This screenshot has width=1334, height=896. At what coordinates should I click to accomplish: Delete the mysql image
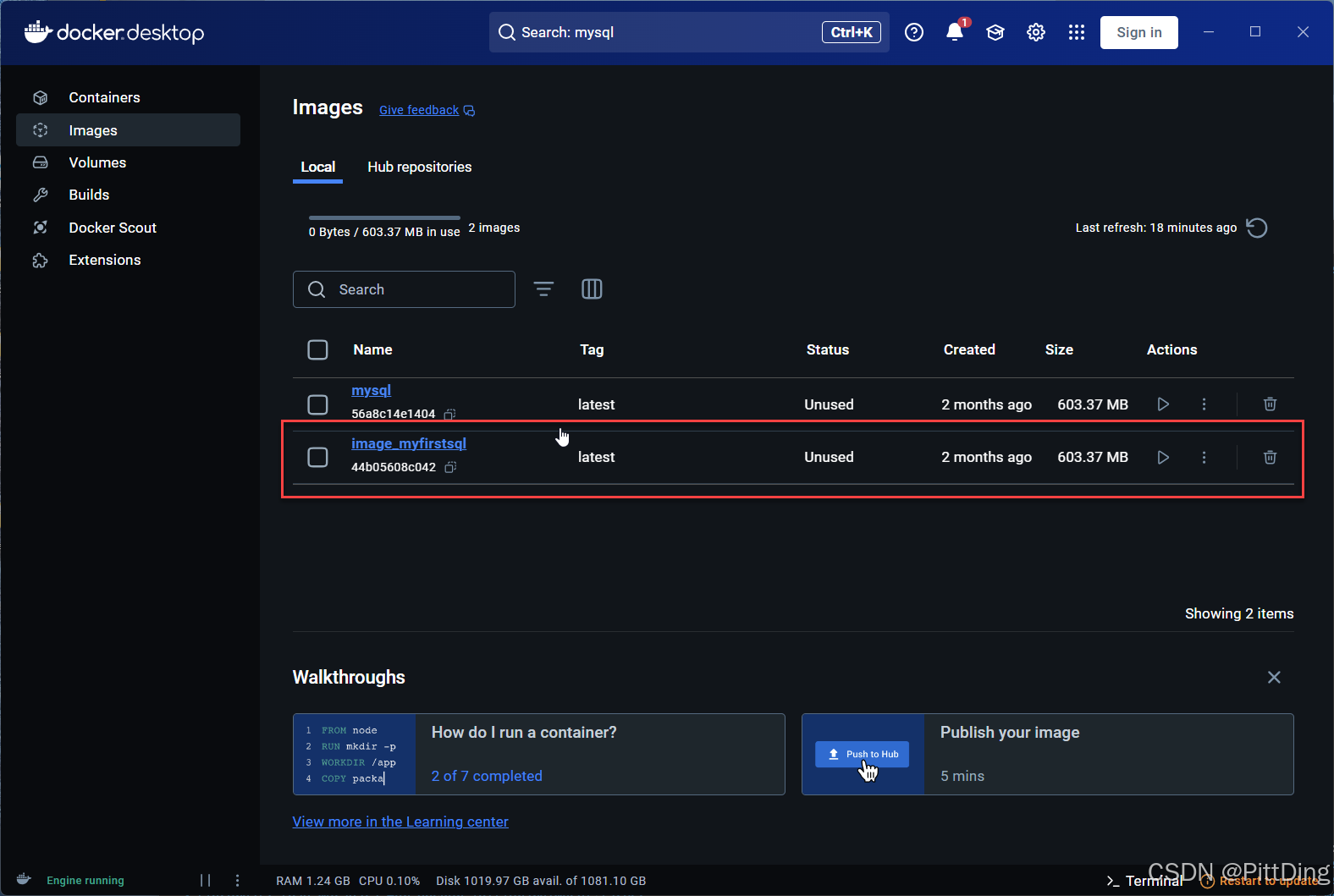coord(1270,404)
